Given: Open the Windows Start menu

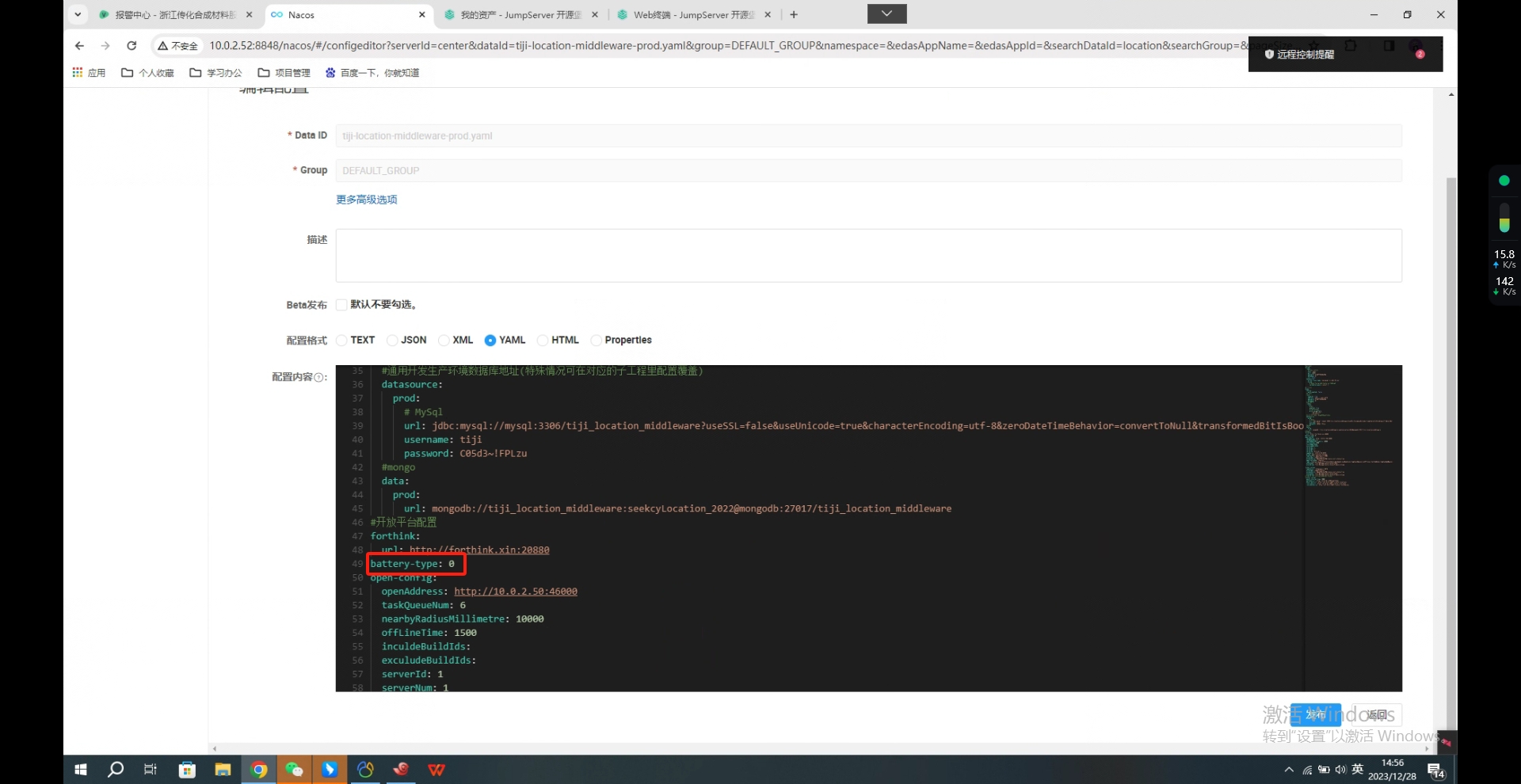Looking at the screenshot, I should click(80, 770).
